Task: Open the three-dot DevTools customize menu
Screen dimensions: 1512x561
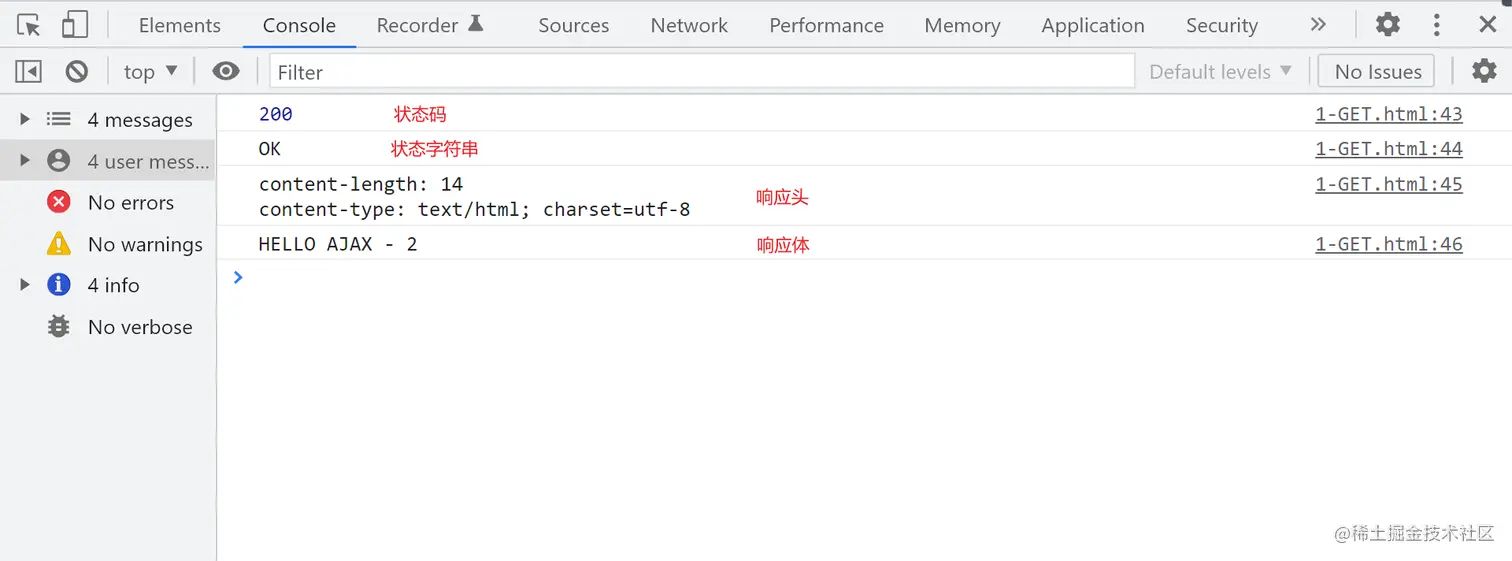Action: pos(1437,25)
